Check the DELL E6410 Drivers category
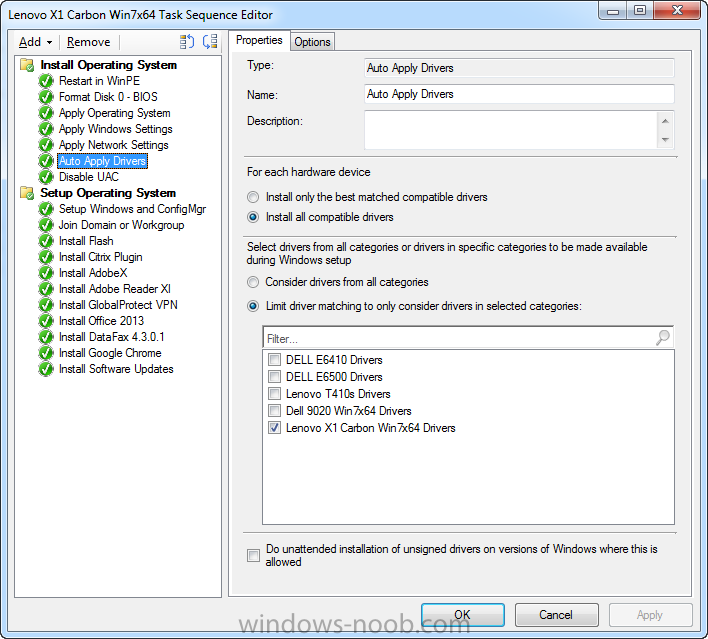Viewport: 708px width, 639px height. point(274,359)
